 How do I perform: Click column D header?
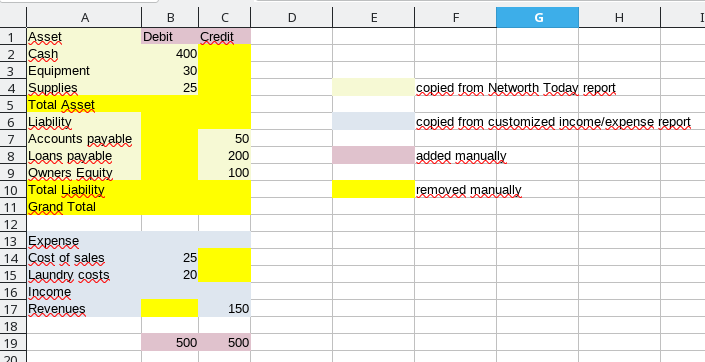(292, 18)
